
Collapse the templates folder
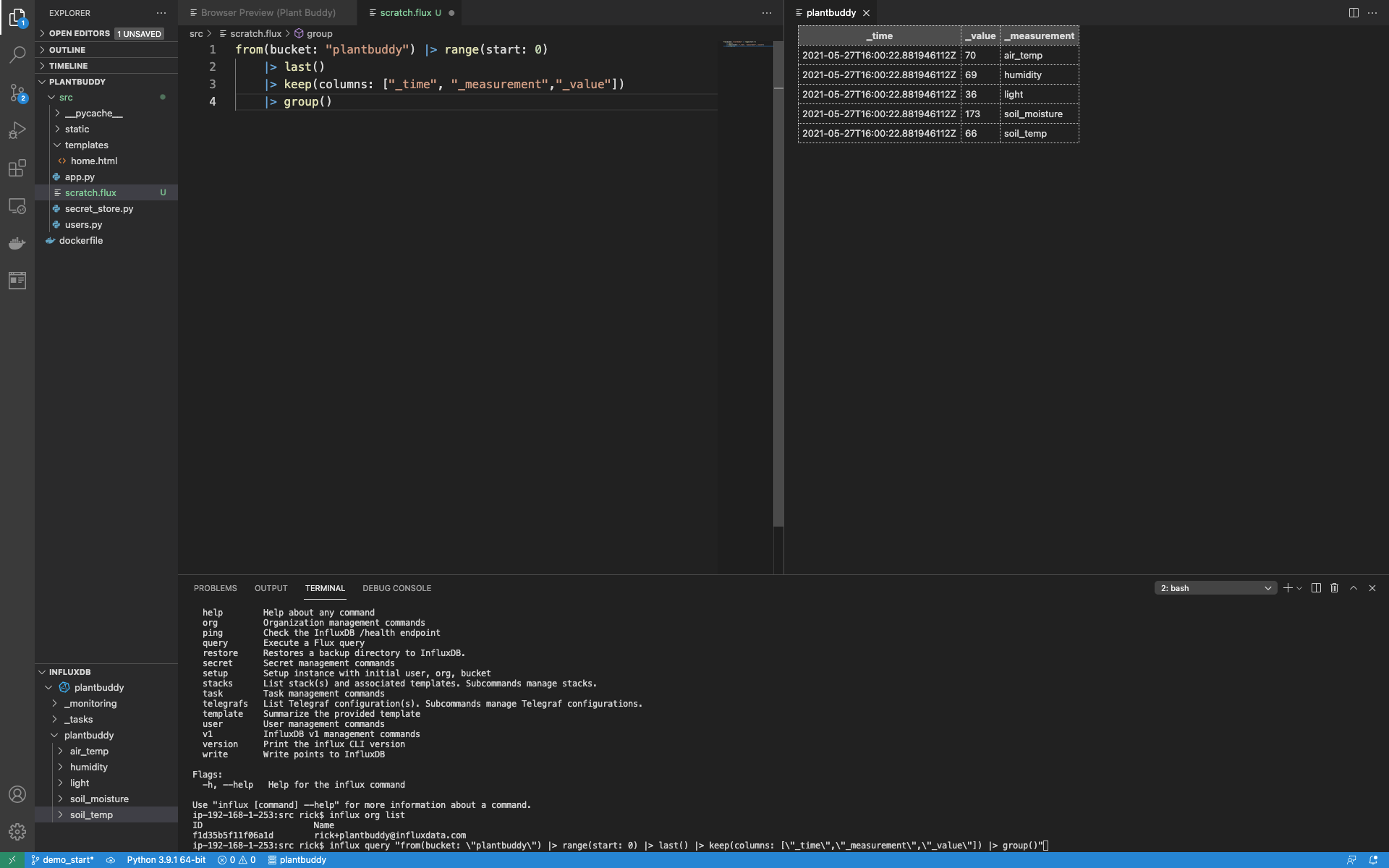pos(86,145)
